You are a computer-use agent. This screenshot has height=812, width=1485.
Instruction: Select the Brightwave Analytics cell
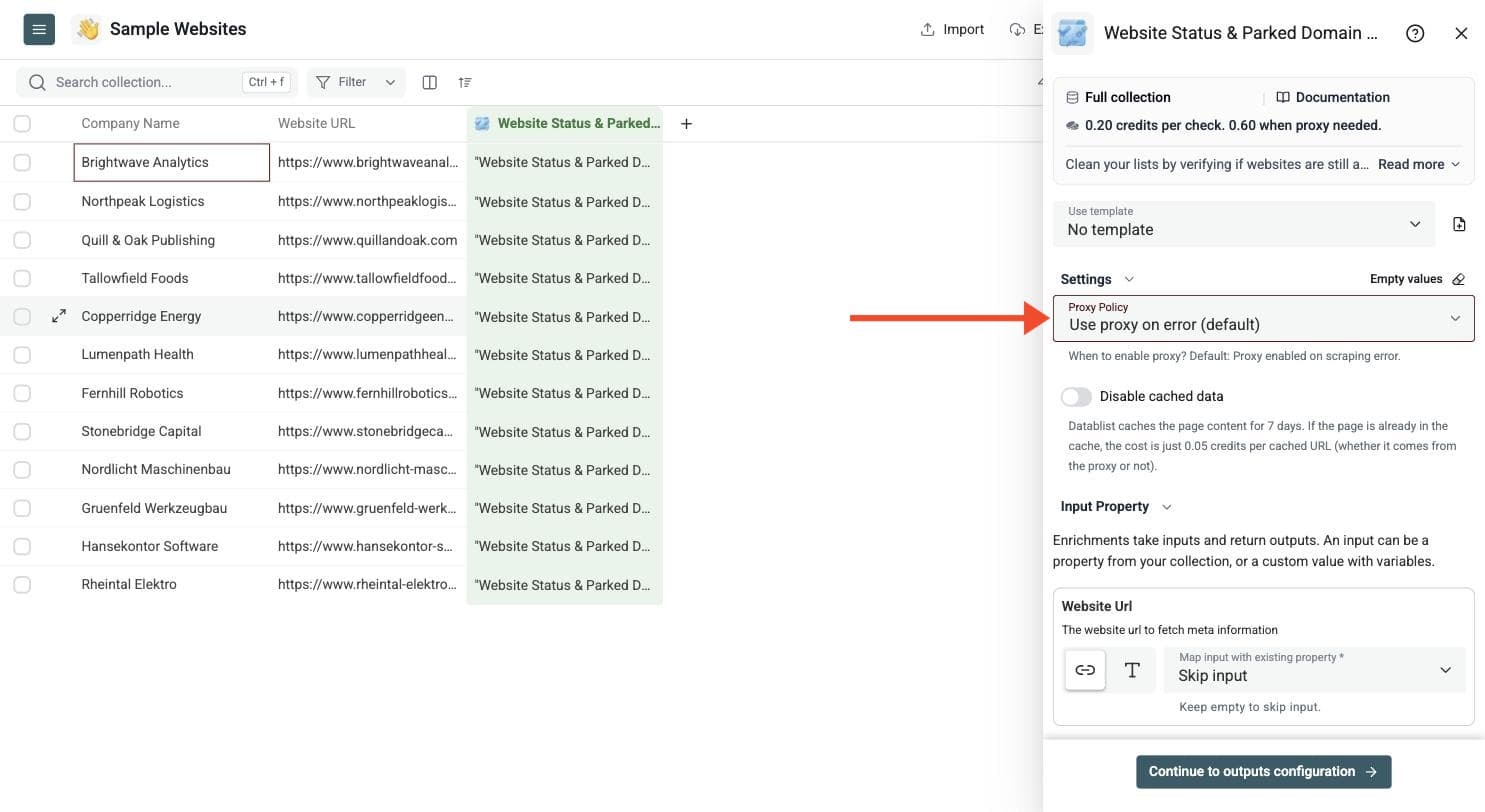click(x=172, y=163)
